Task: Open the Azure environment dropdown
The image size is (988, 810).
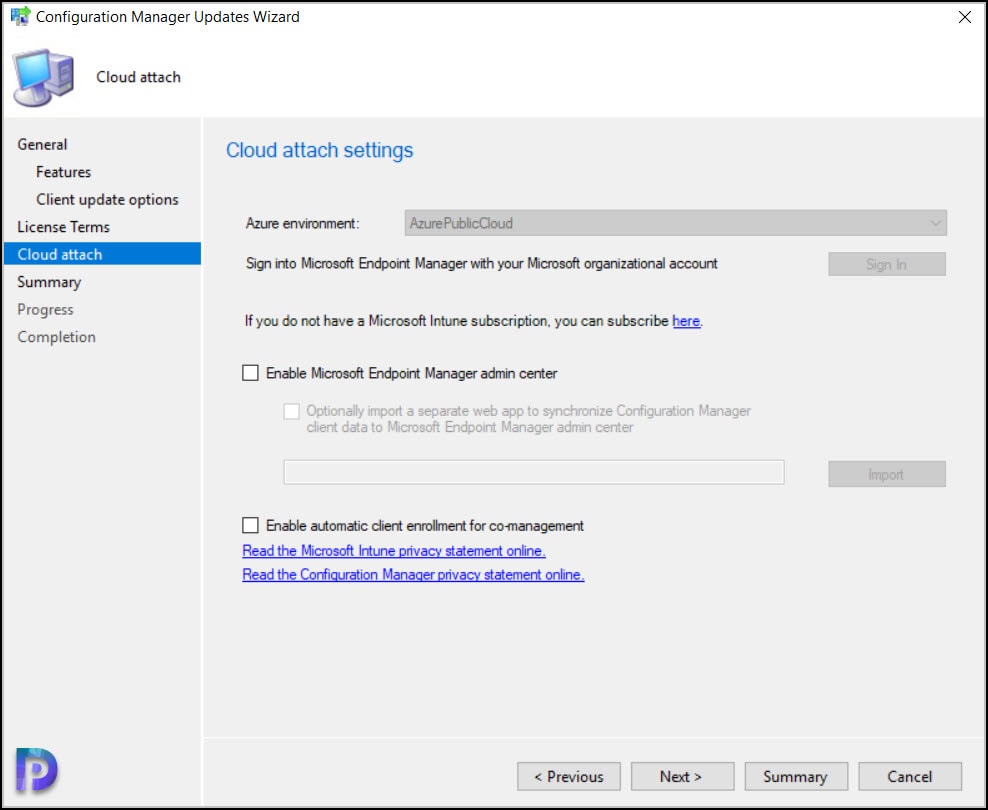Action: pos(675,223)
